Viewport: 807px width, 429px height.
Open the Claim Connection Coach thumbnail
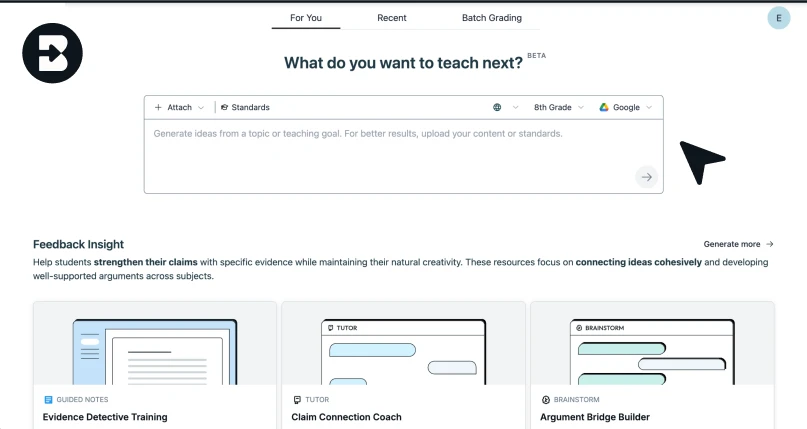tap(404, 343)
